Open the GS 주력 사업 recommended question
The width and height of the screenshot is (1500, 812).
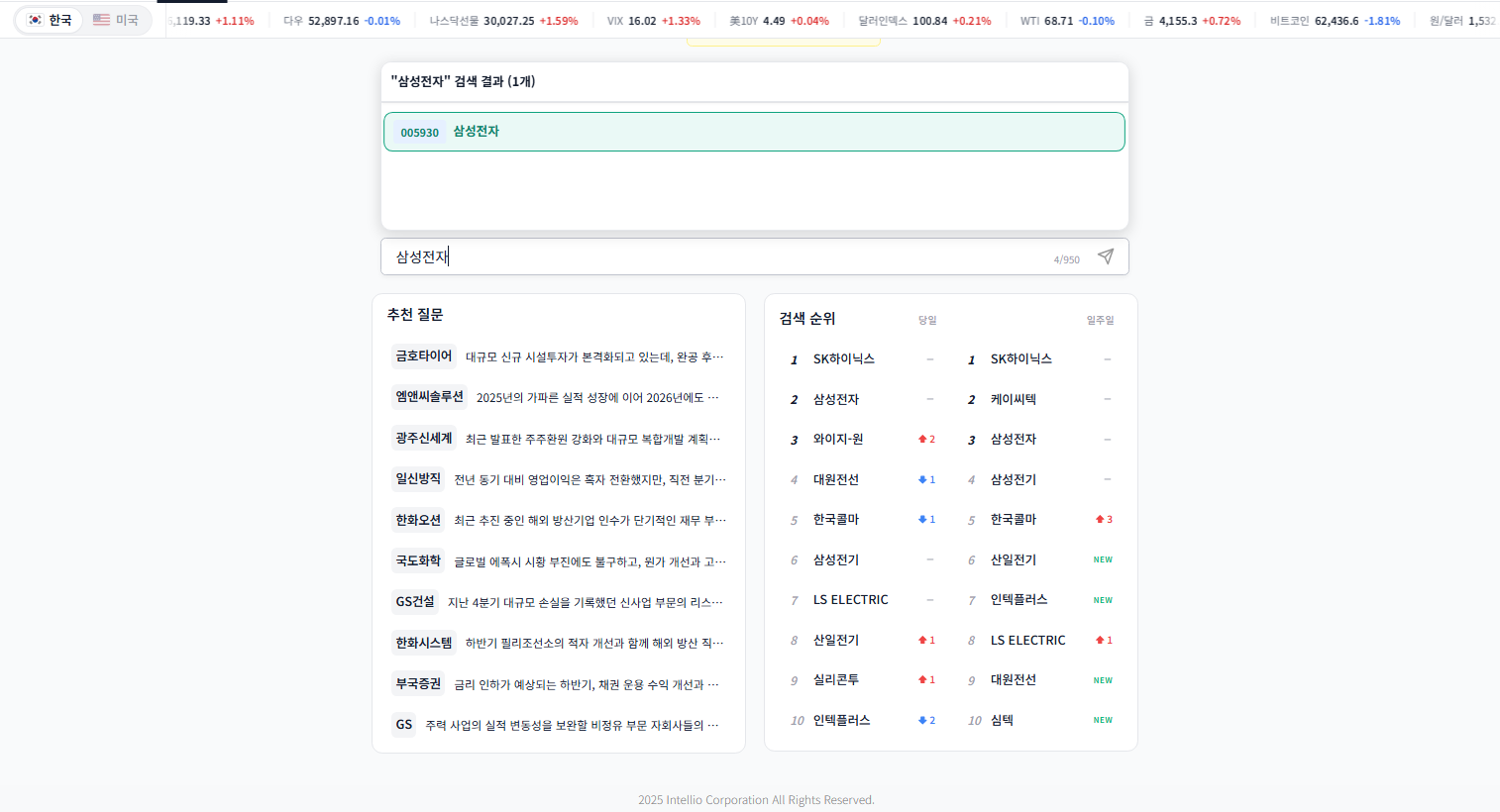(x=559, y=725)
